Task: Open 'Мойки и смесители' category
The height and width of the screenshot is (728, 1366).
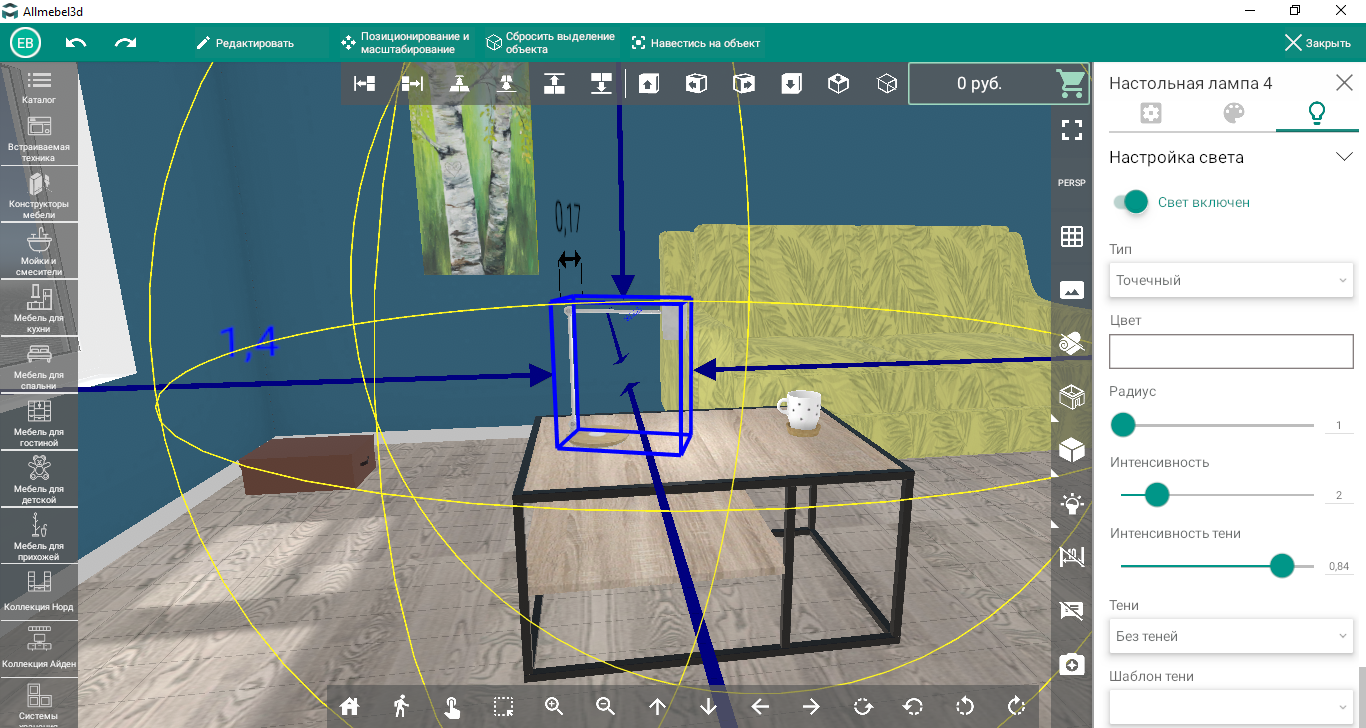Action: (x=40, y=252)
